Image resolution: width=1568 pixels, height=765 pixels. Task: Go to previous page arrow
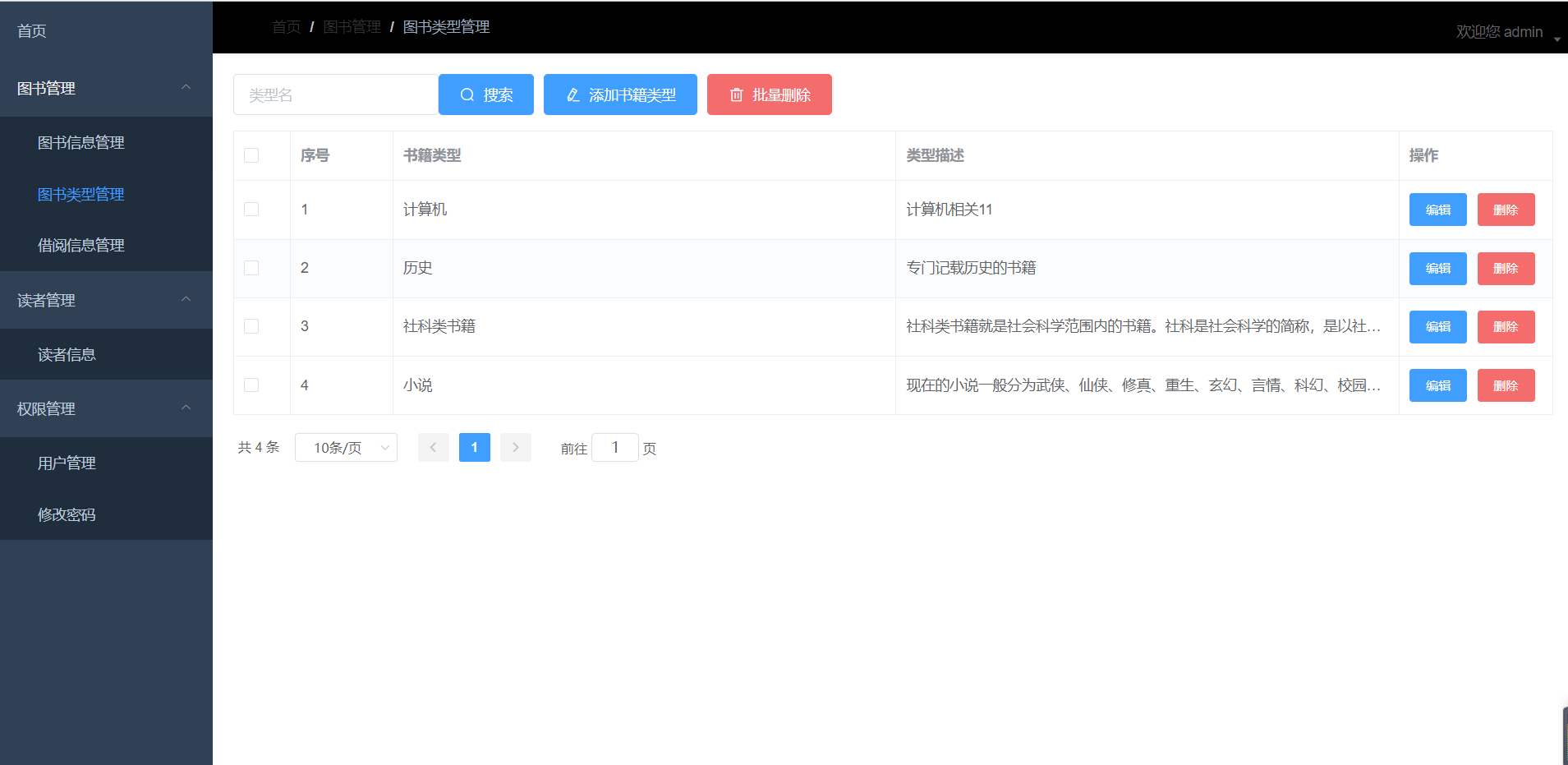[433, 448]
